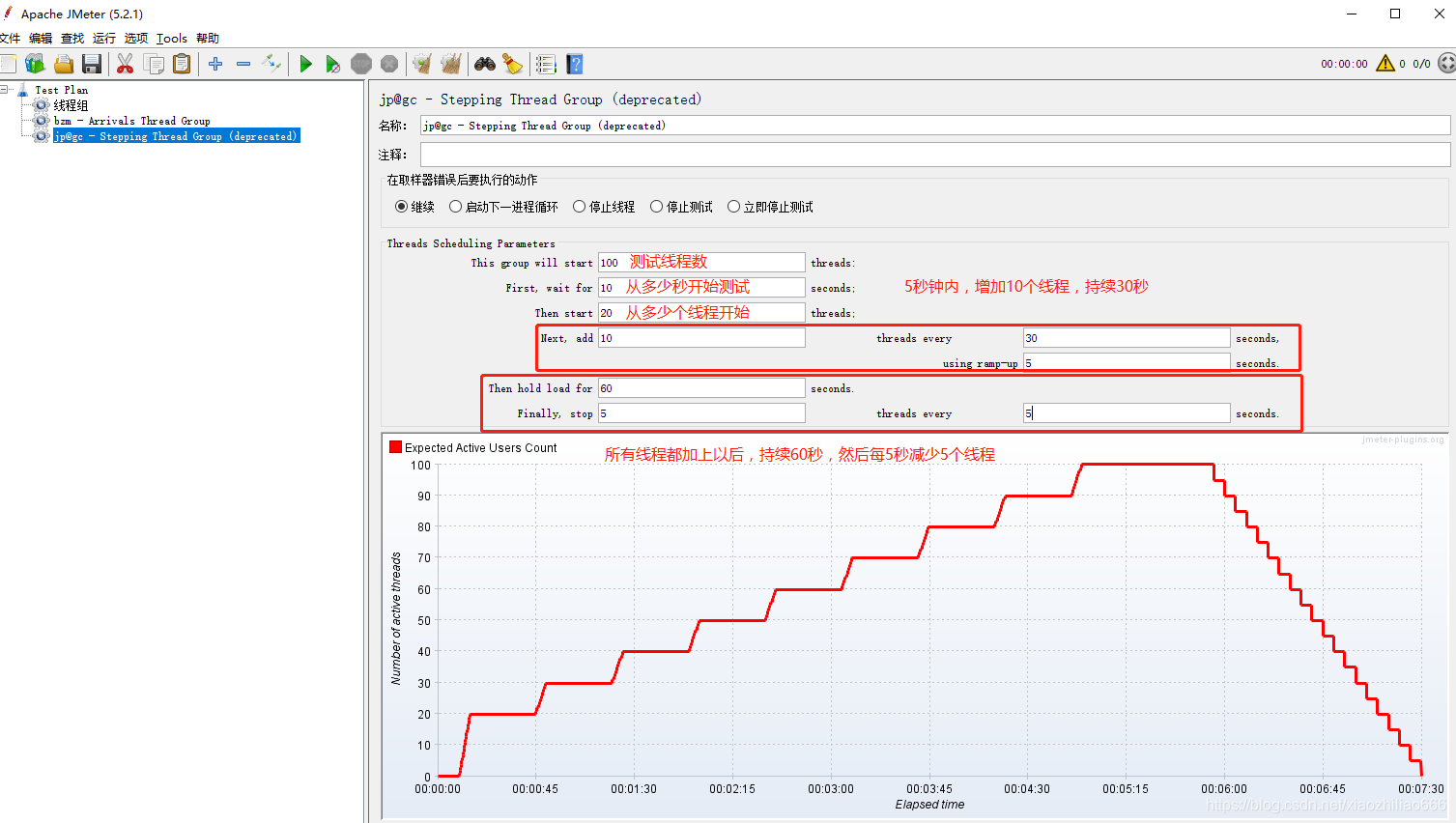Image resolution: width=1456 pixels, height=823 pixels.
Task: Open the Templates toolbar icon
Action: (35, 64)
